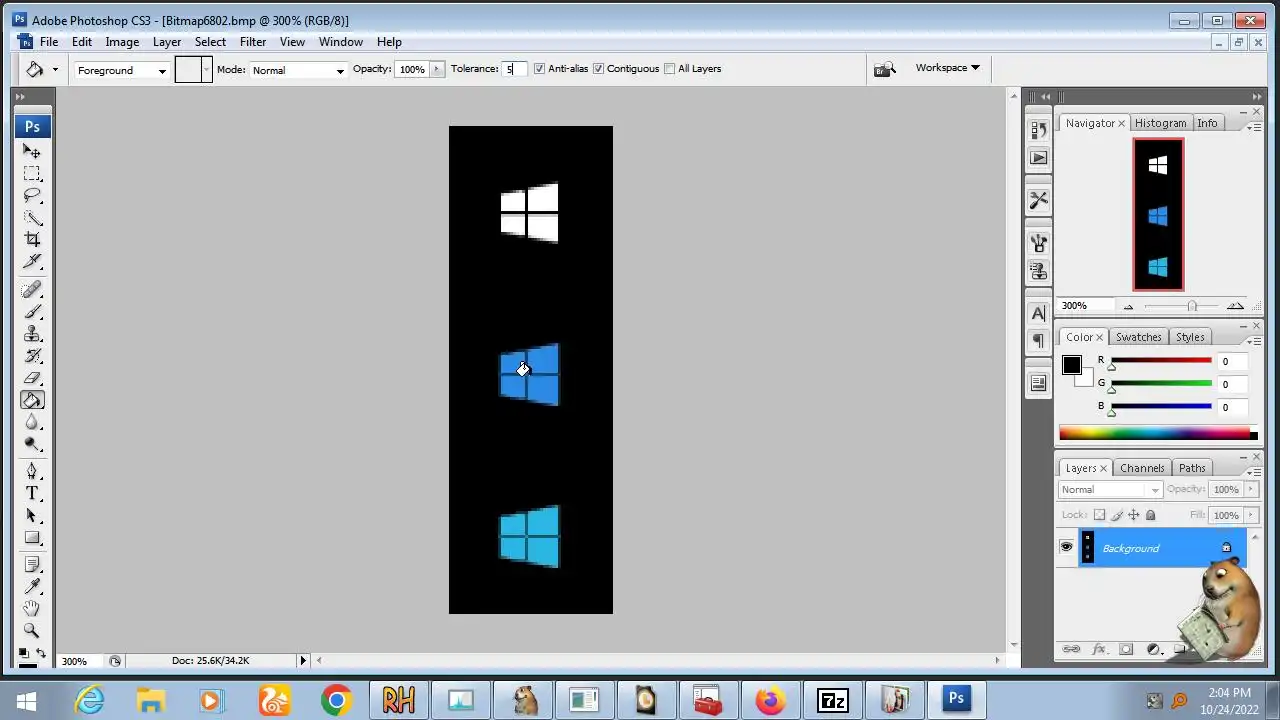Select the Hand tool
The image size is (1280, 720).
coord(32,608)
